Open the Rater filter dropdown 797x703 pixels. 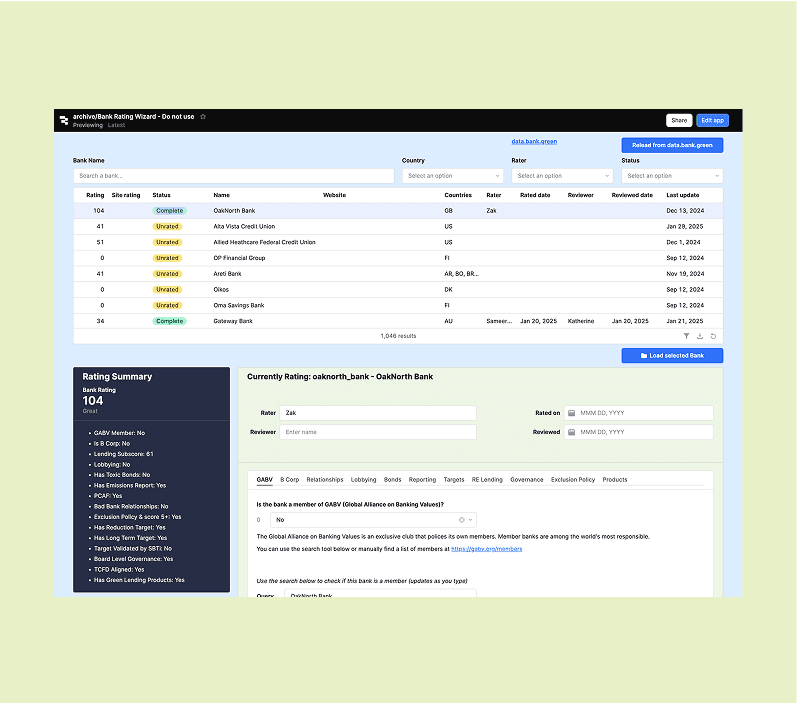[x=562, y=176]
